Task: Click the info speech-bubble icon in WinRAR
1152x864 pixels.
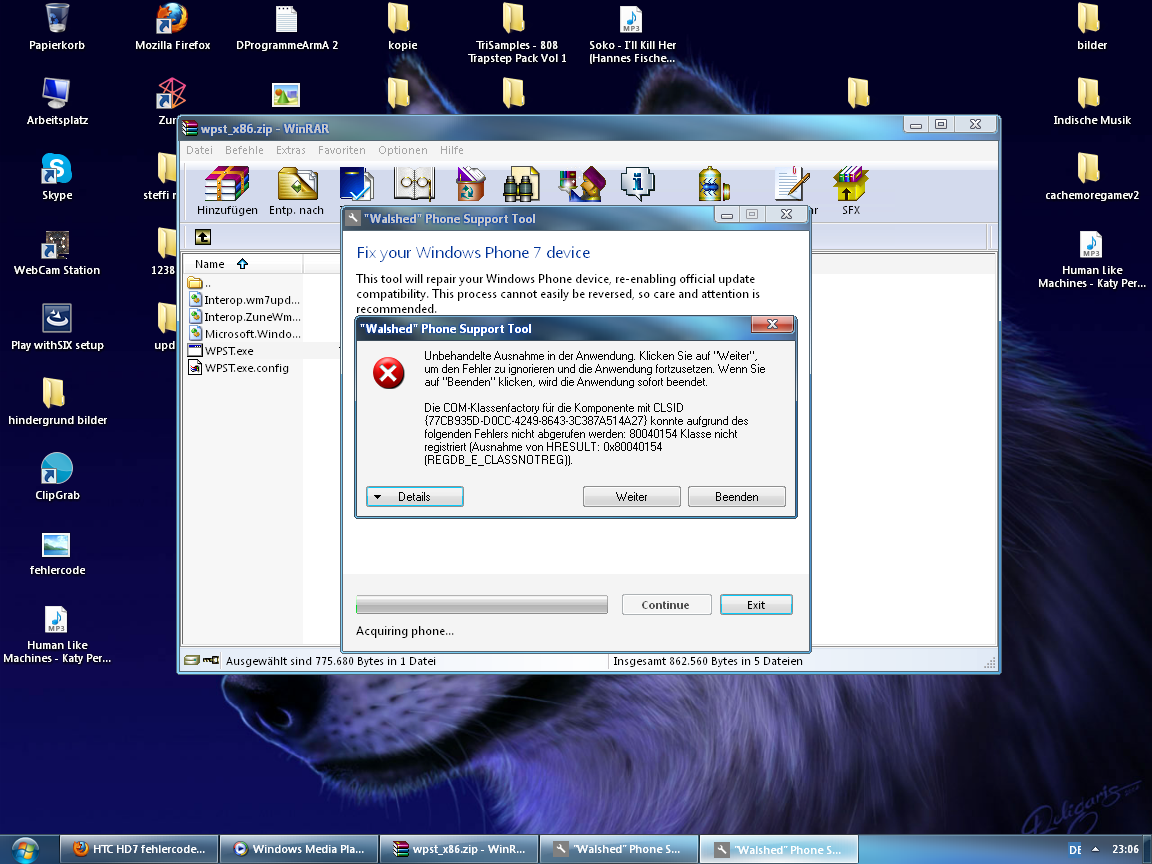Action: tap(637, 184)
